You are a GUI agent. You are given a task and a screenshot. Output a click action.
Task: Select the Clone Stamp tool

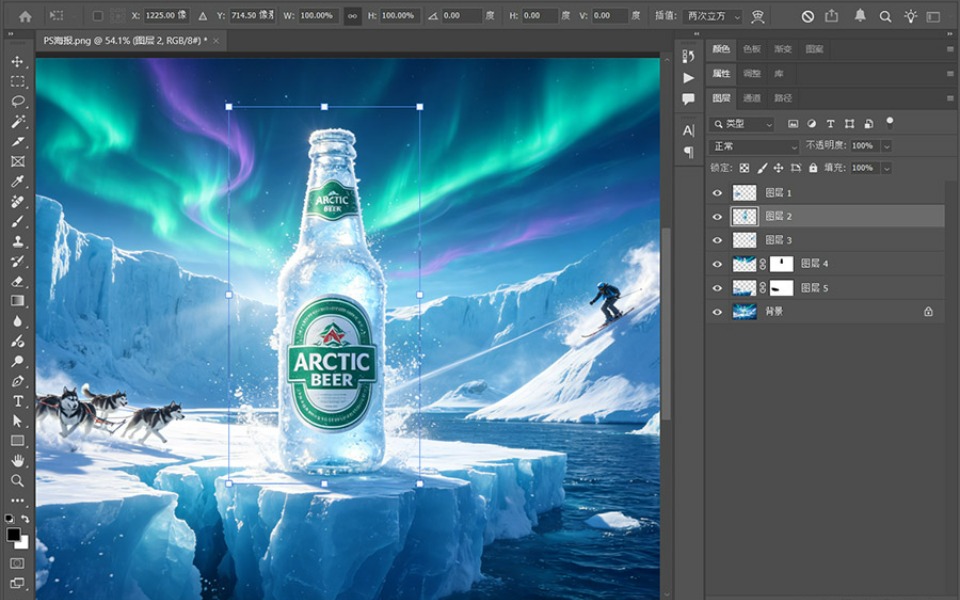17,241
